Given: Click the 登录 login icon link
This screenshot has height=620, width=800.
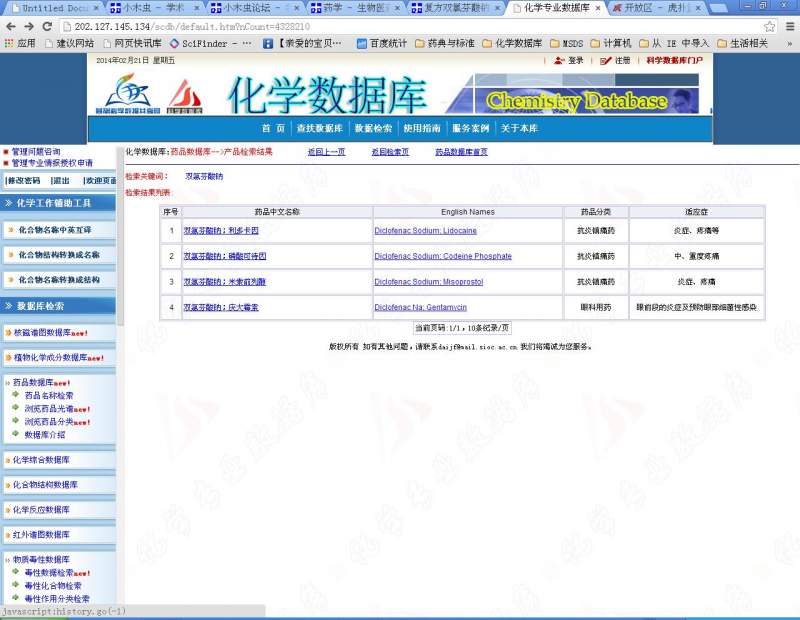Looking at the screenshot, I should pyautogui.click(x=568, y=60).
